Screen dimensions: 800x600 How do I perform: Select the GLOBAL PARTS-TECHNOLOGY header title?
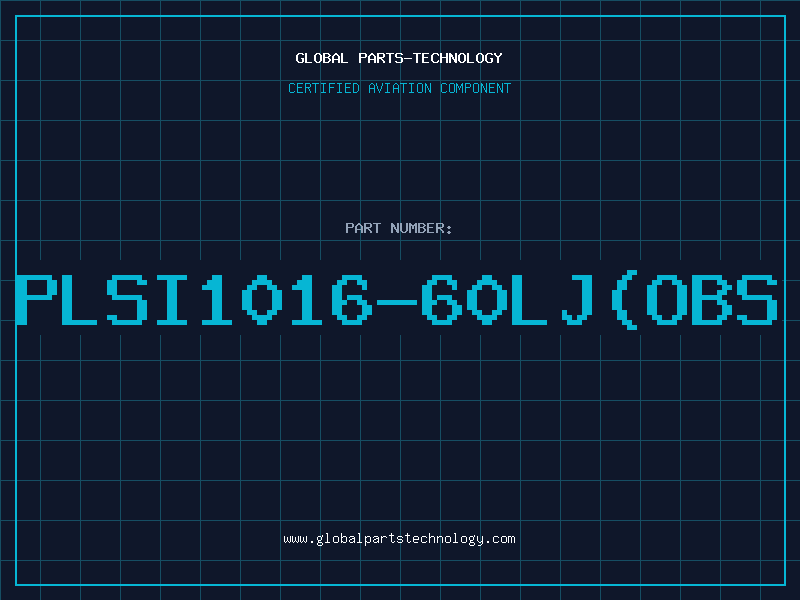pos(399,58)
